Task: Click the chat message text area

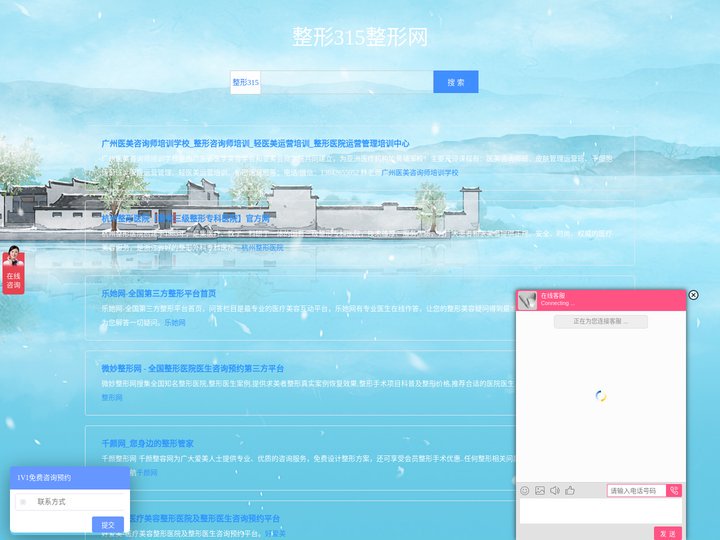Action: (601, 511)
